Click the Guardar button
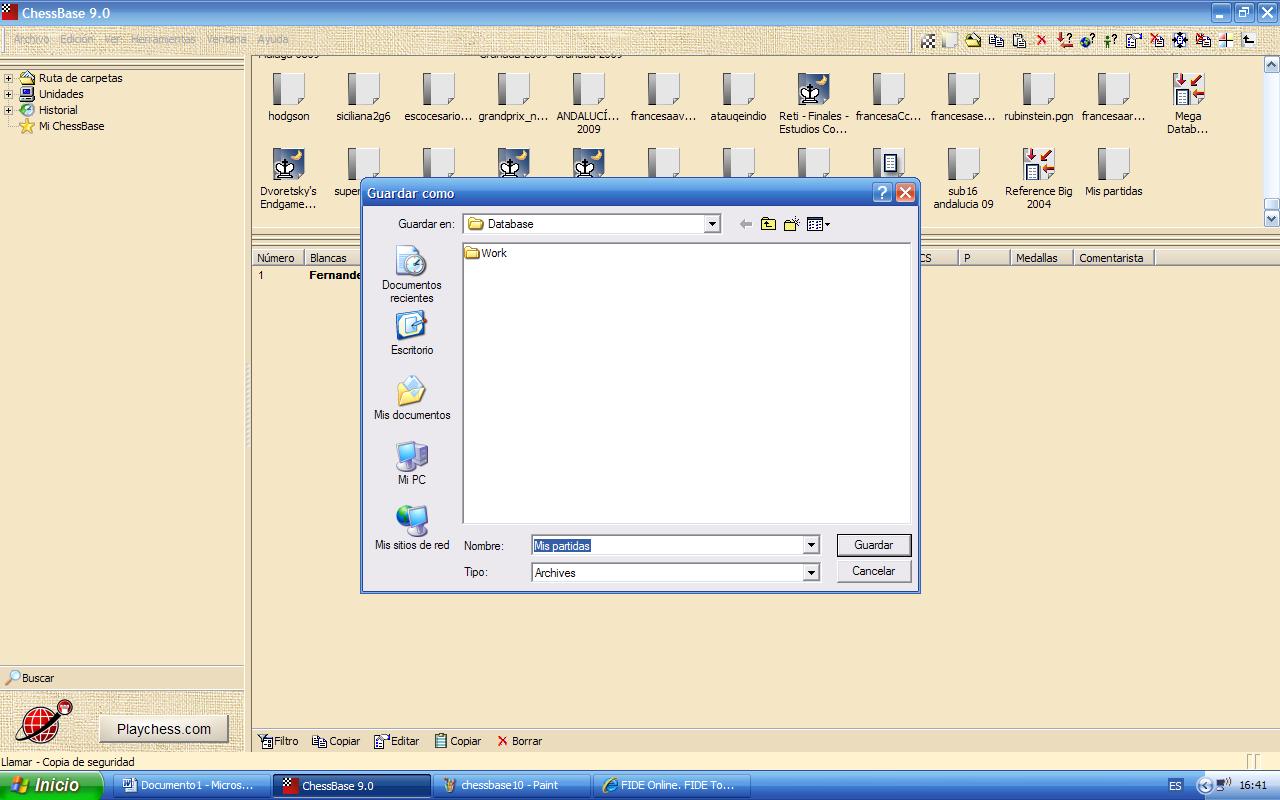The image size is (1280, 800). [874, 545]
